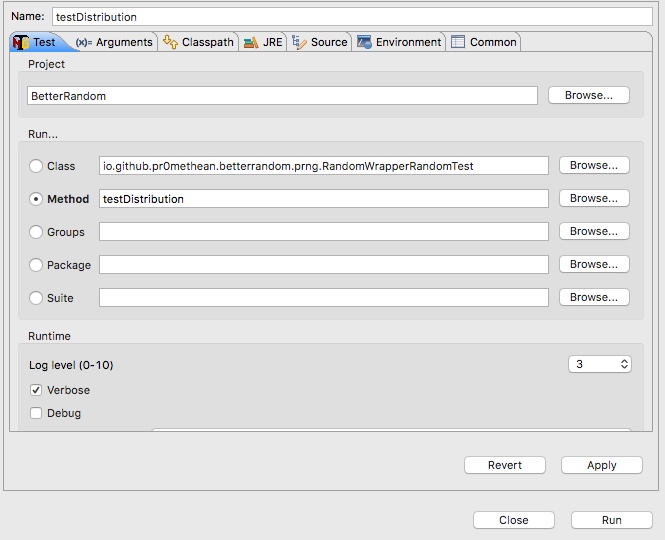Click the "Run..." section label
Image resolution: width=665 pixels, height=540 pixels.
tap(43, 134)
